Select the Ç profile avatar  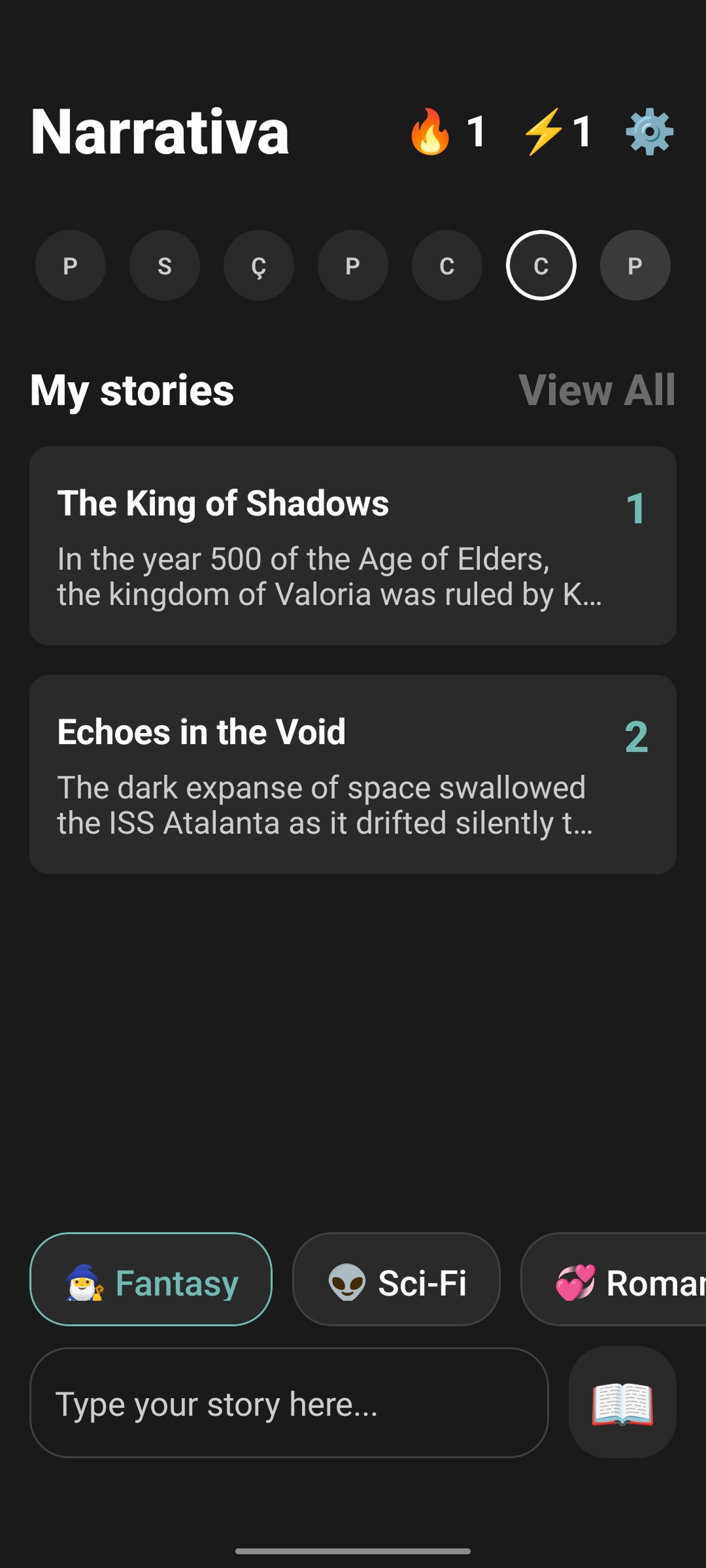pyautogui.click(x=259, y=265)
